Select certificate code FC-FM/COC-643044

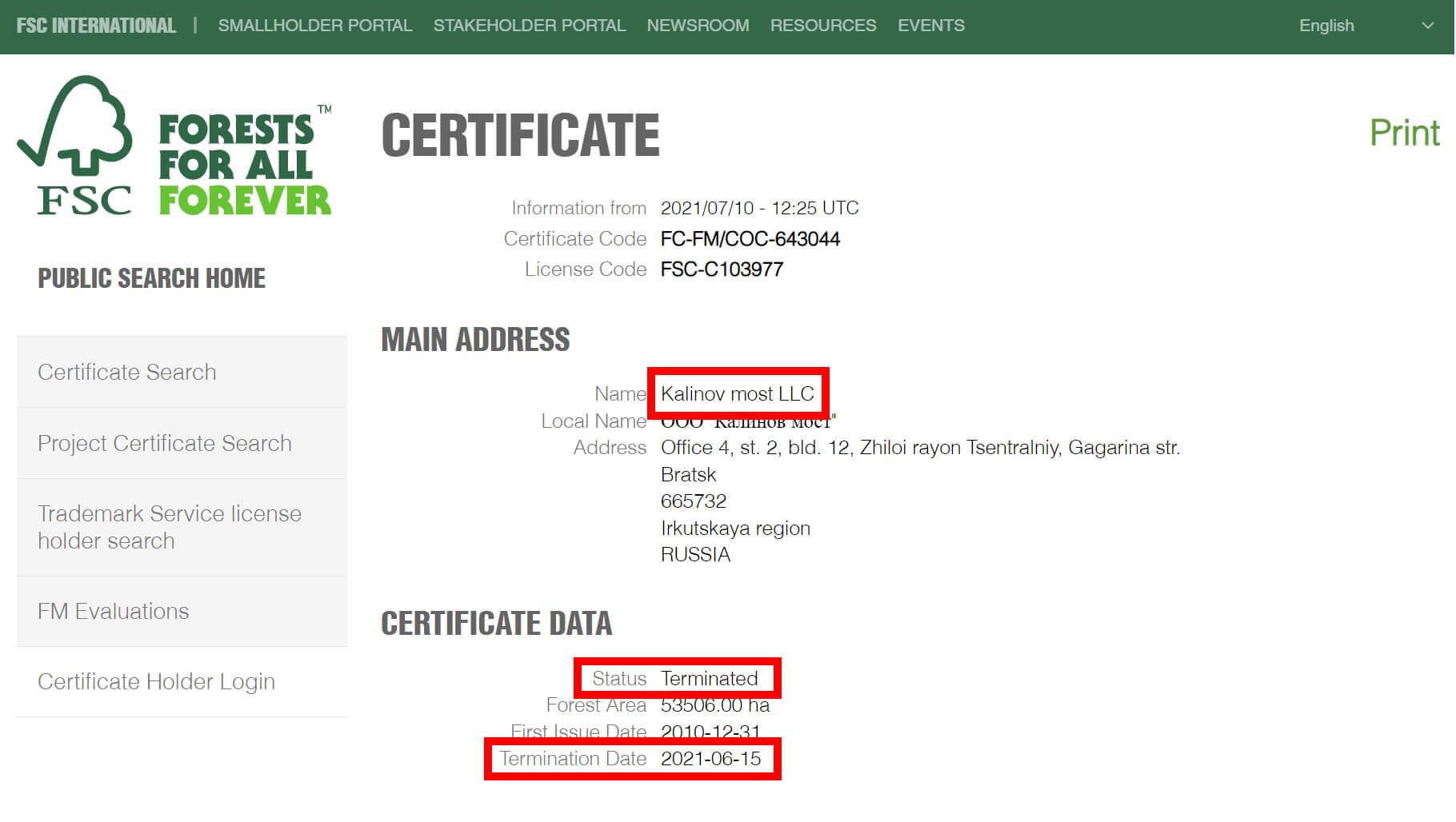(x=750, y=239)
